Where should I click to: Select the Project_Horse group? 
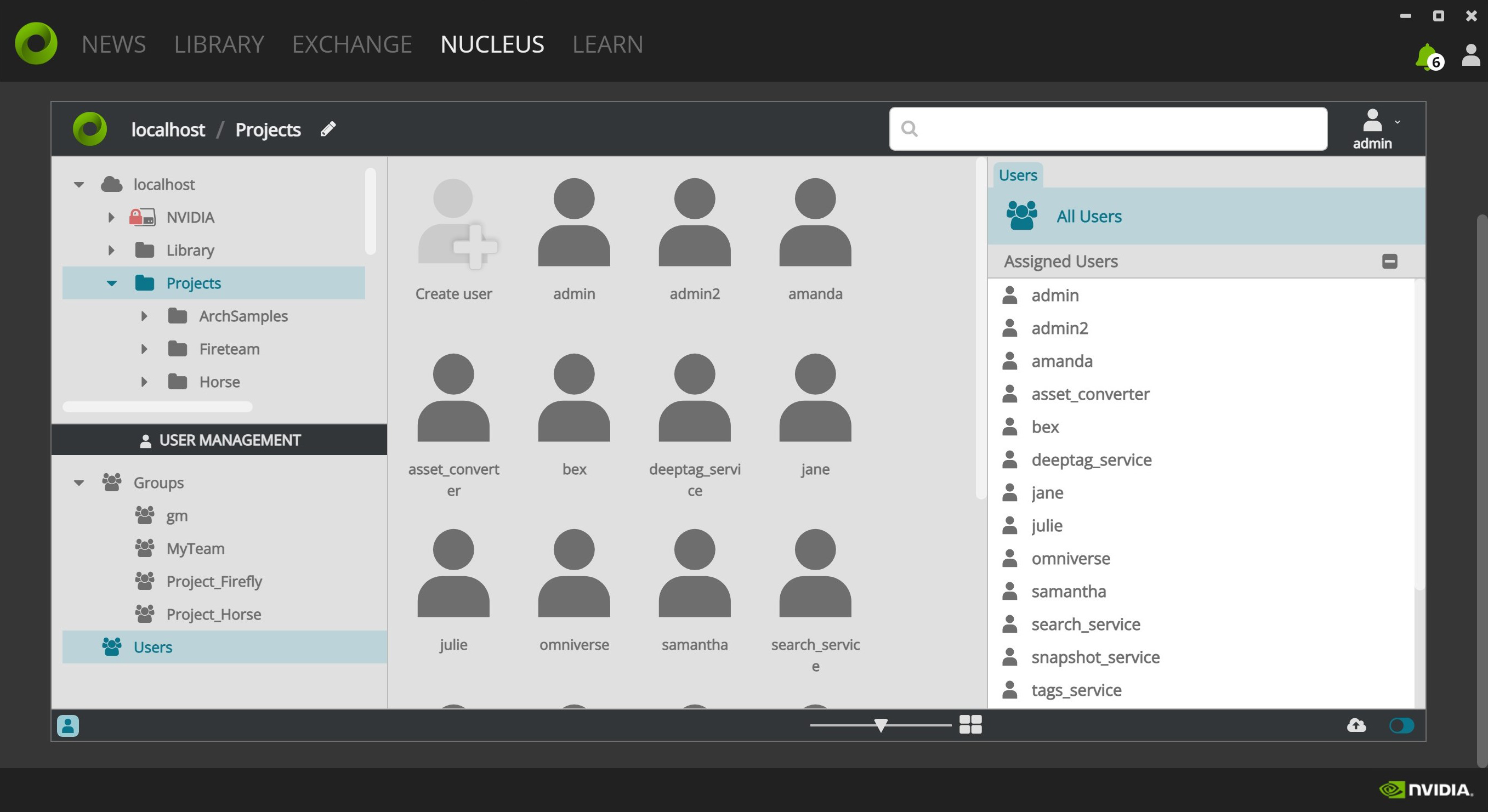pyautogui.click(x=213, y=614)
